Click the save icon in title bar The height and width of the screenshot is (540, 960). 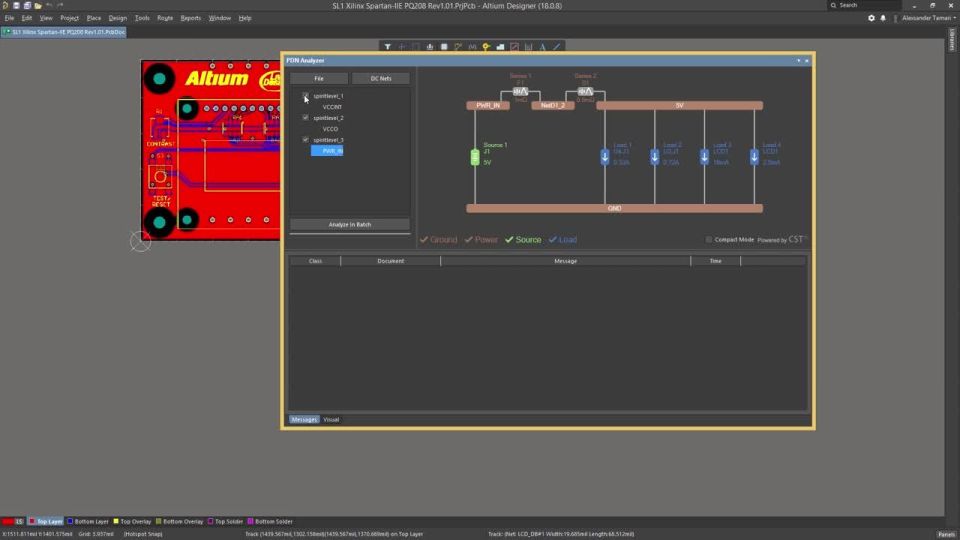(x=17, y=6)
